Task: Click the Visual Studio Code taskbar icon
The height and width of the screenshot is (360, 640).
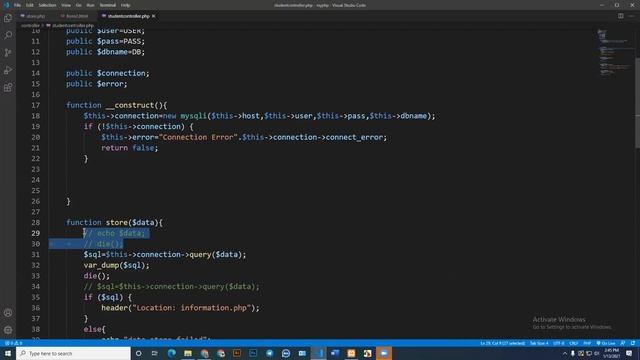Action: click(x=318, y=353)
